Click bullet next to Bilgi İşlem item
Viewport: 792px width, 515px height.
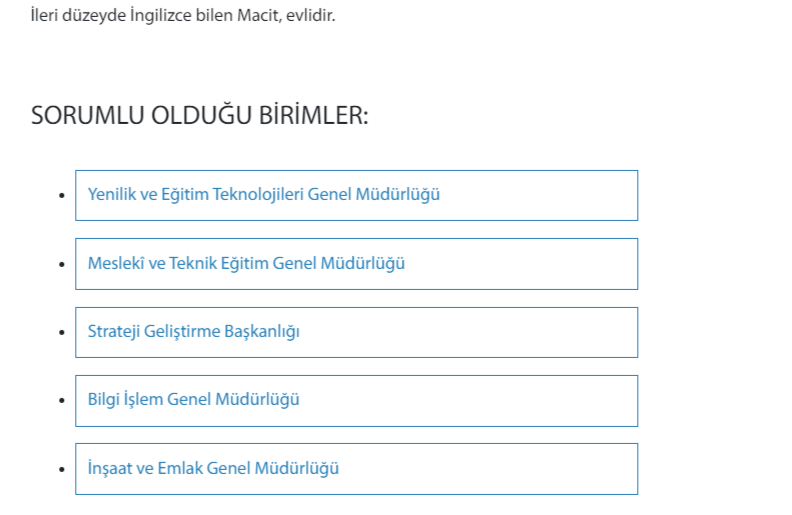click(62, 400)
